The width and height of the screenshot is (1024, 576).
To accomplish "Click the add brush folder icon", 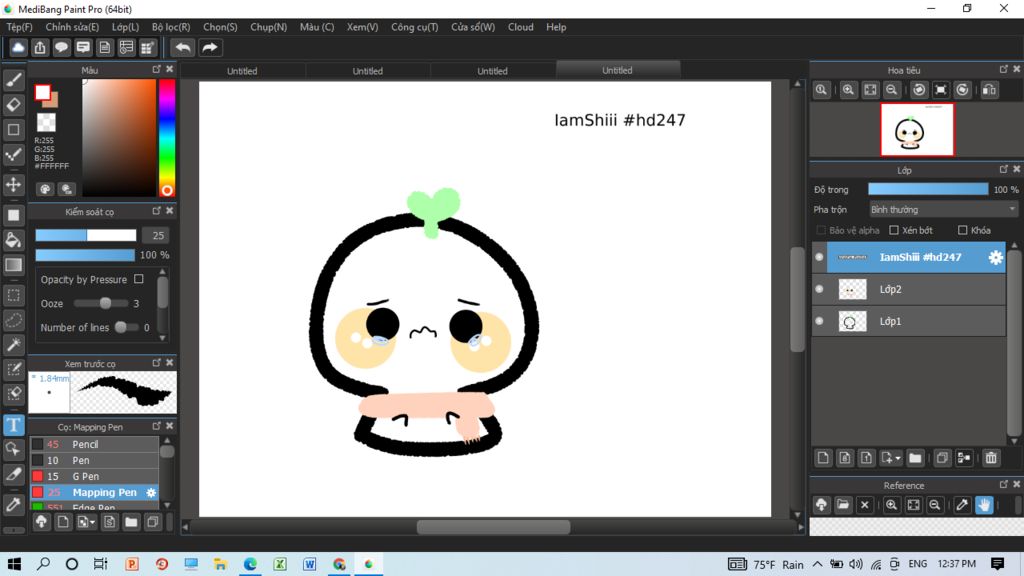I will click(x=131, y=522).
